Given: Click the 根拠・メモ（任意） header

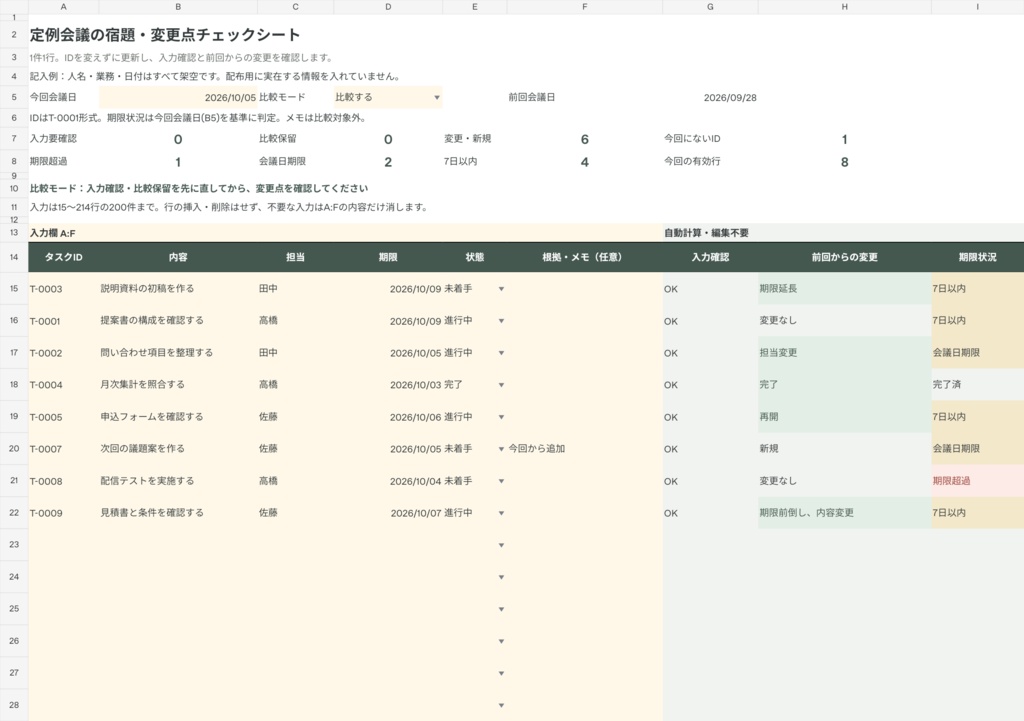Looking at the screenshot, I should pos(584,257).
